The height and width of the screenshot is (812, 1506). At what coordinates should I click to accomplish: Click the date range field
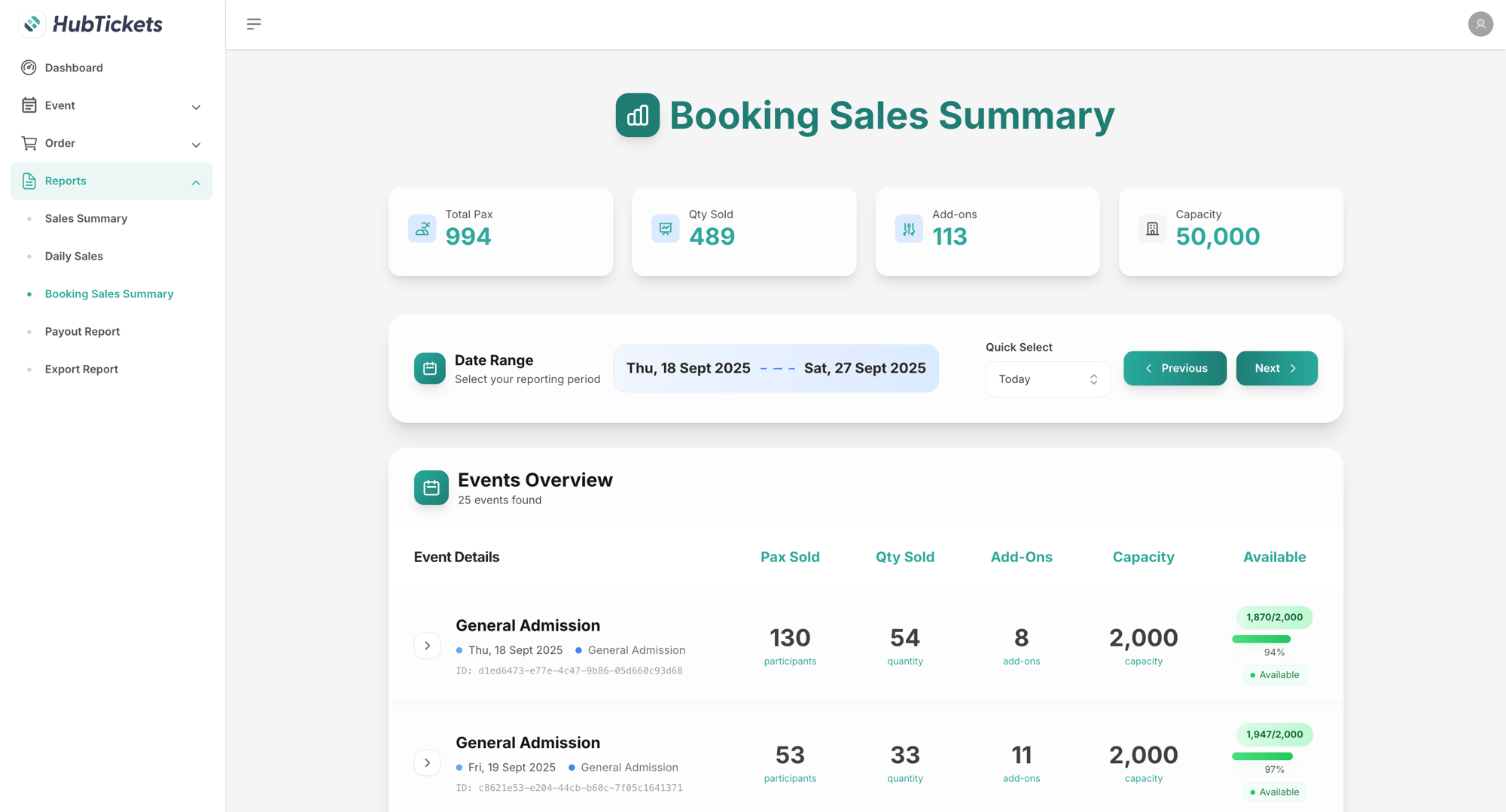tap(776, 368)
